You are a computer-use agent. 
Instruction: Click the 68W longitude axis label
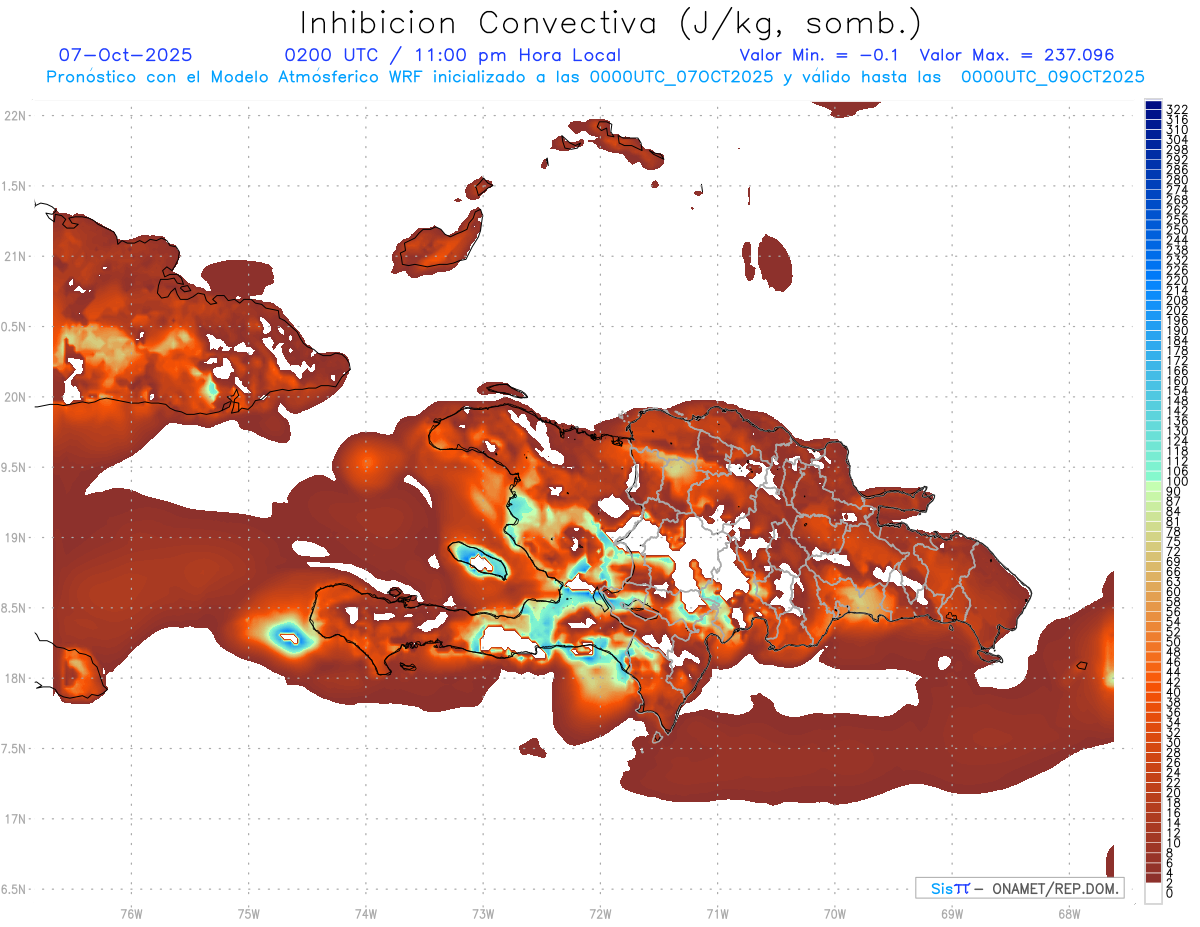pos(1068,913)
